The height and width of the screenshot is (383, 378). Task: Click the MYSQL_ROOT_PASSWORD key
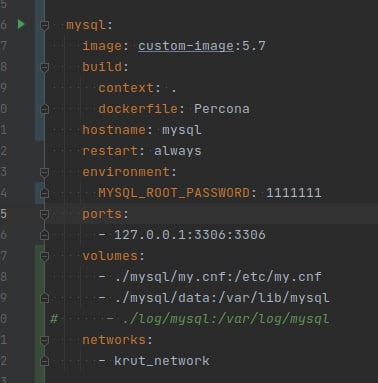point(174,193)
